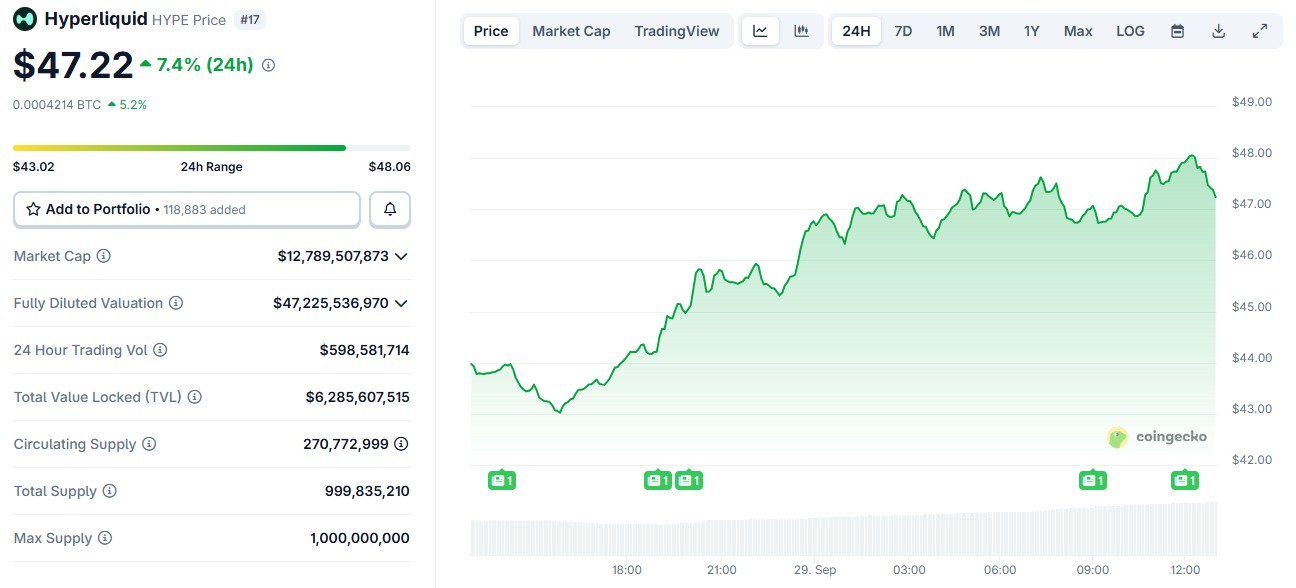1296x588 pixels.
Task: Click info icon beside Total Value Locked
Action: pos(195,397)
